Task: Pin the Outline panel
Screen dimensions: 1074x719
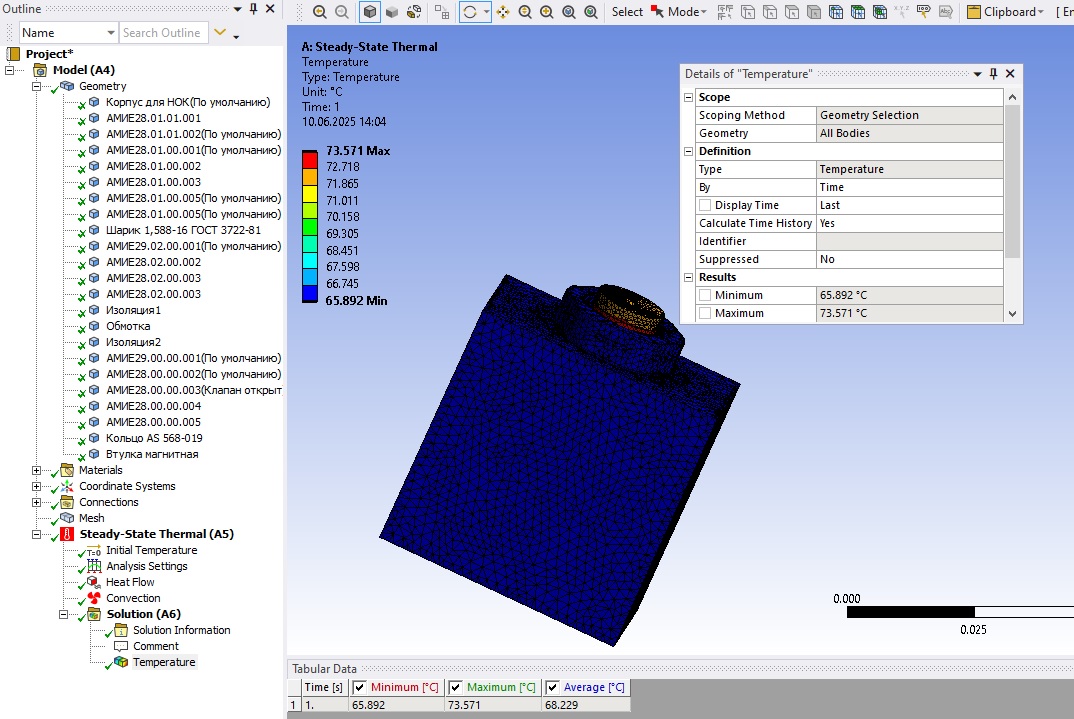Action: coord(254,9)
